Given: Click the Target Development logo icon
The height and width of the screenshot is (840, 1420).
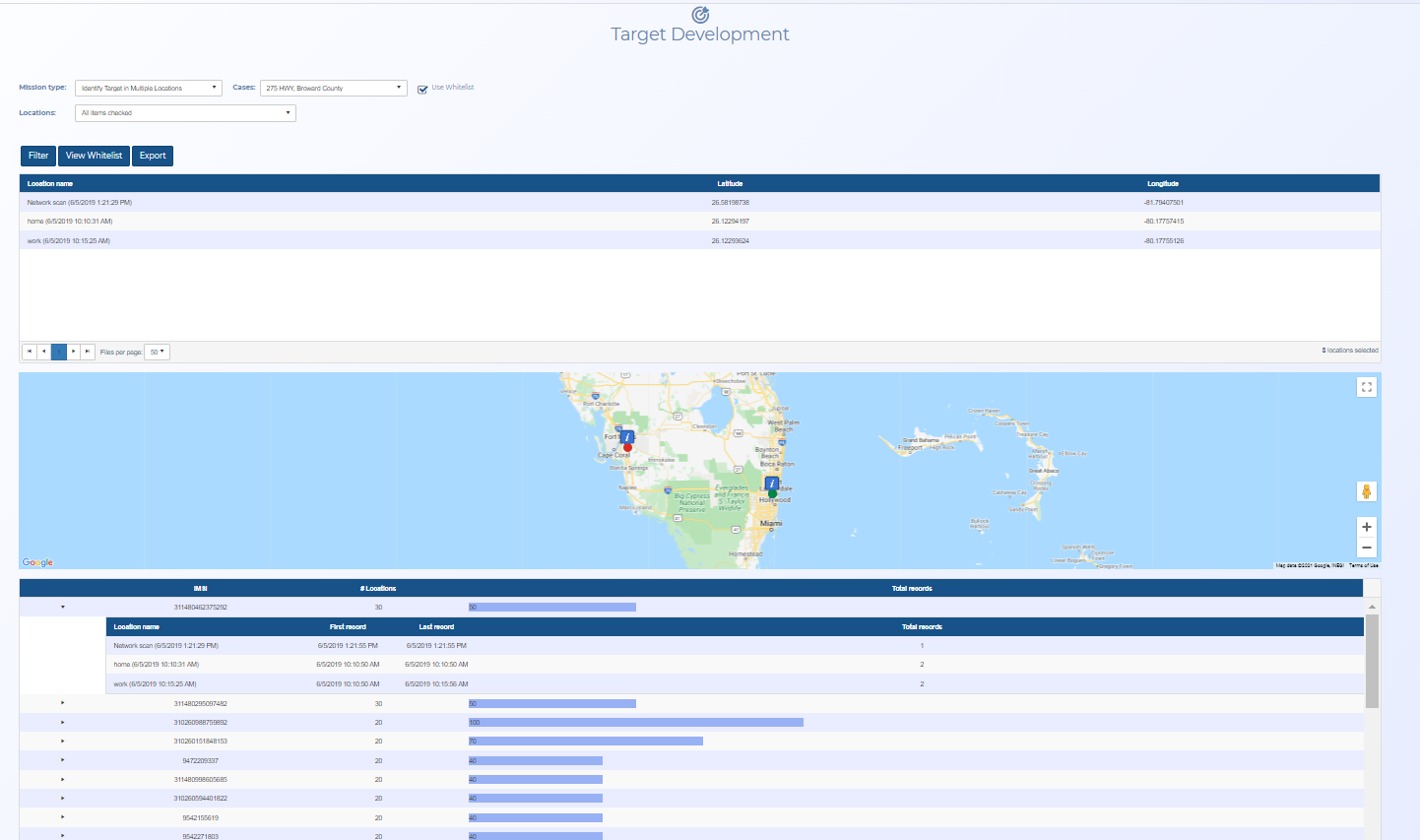Looking at the screenshot, I should (x=699, y=14).
